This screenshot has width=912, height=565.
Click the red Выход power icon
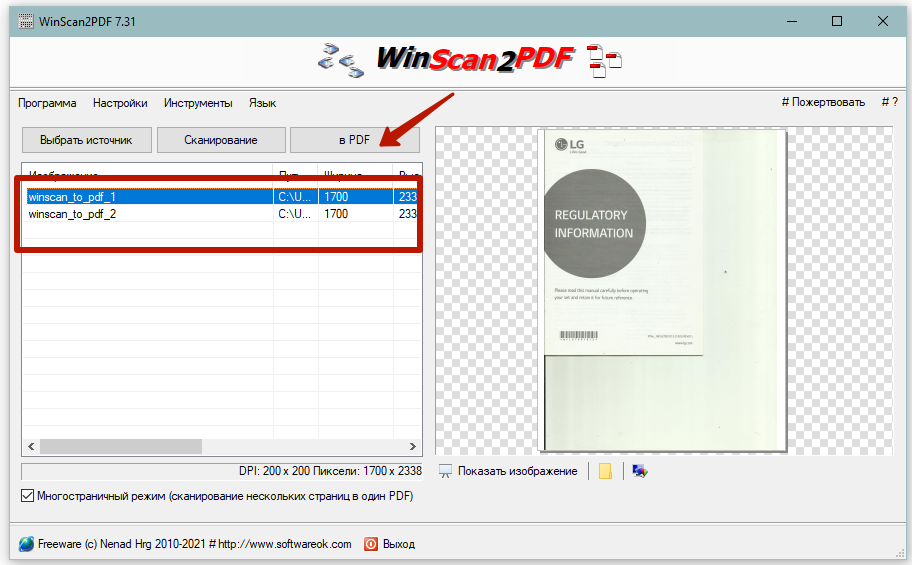pos(371,544)
